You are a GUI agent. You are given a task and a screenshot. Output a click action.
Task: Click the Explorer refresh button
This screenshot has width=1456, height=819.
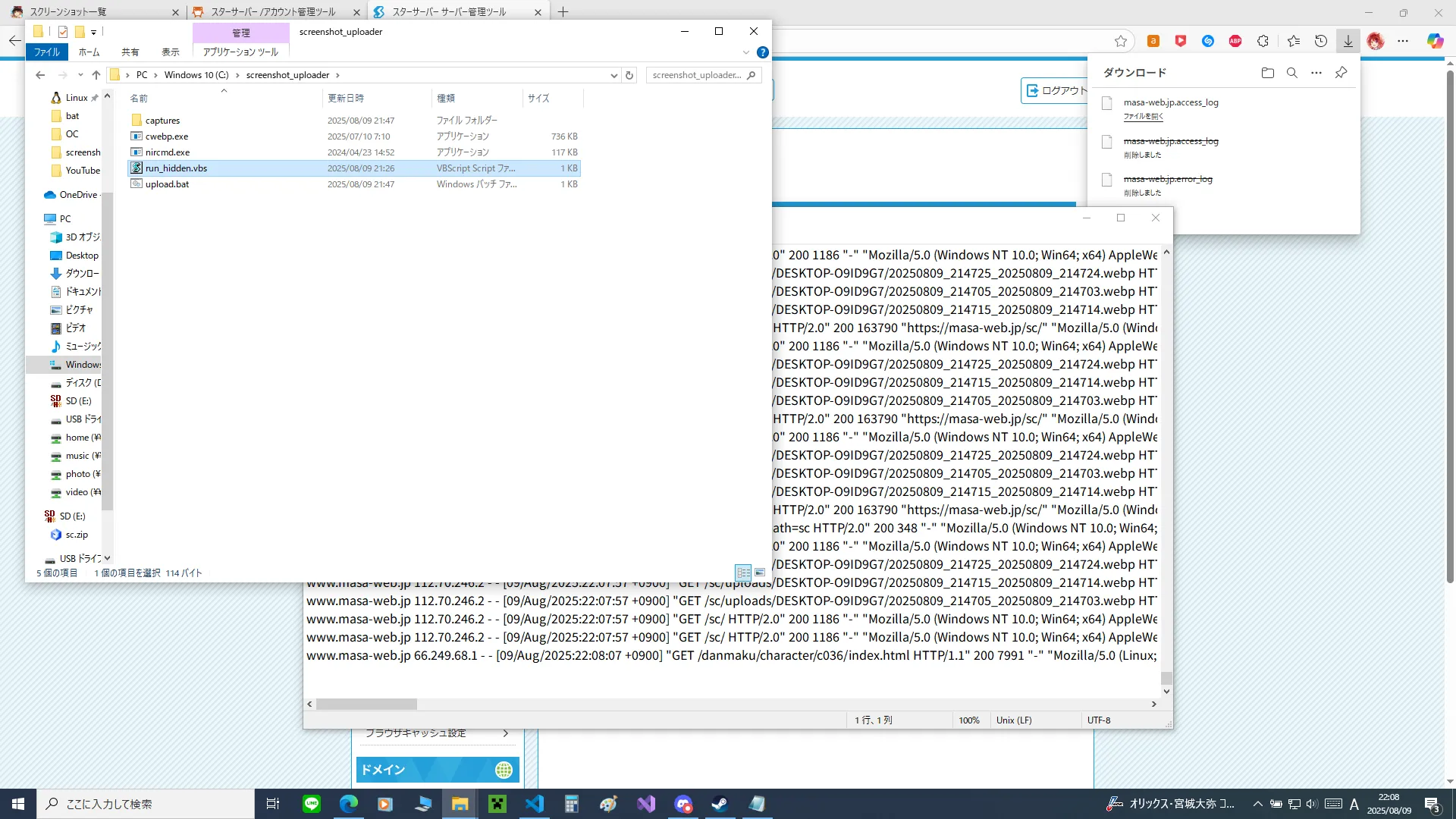629,75
